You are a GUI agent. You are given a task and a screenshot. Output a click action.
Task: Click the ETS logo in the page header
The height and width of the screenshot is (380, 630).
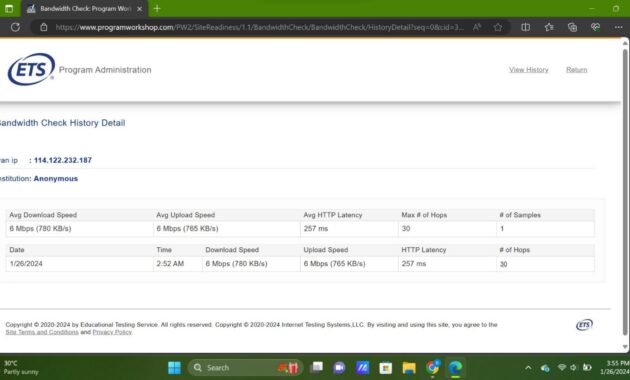[31, 69]
